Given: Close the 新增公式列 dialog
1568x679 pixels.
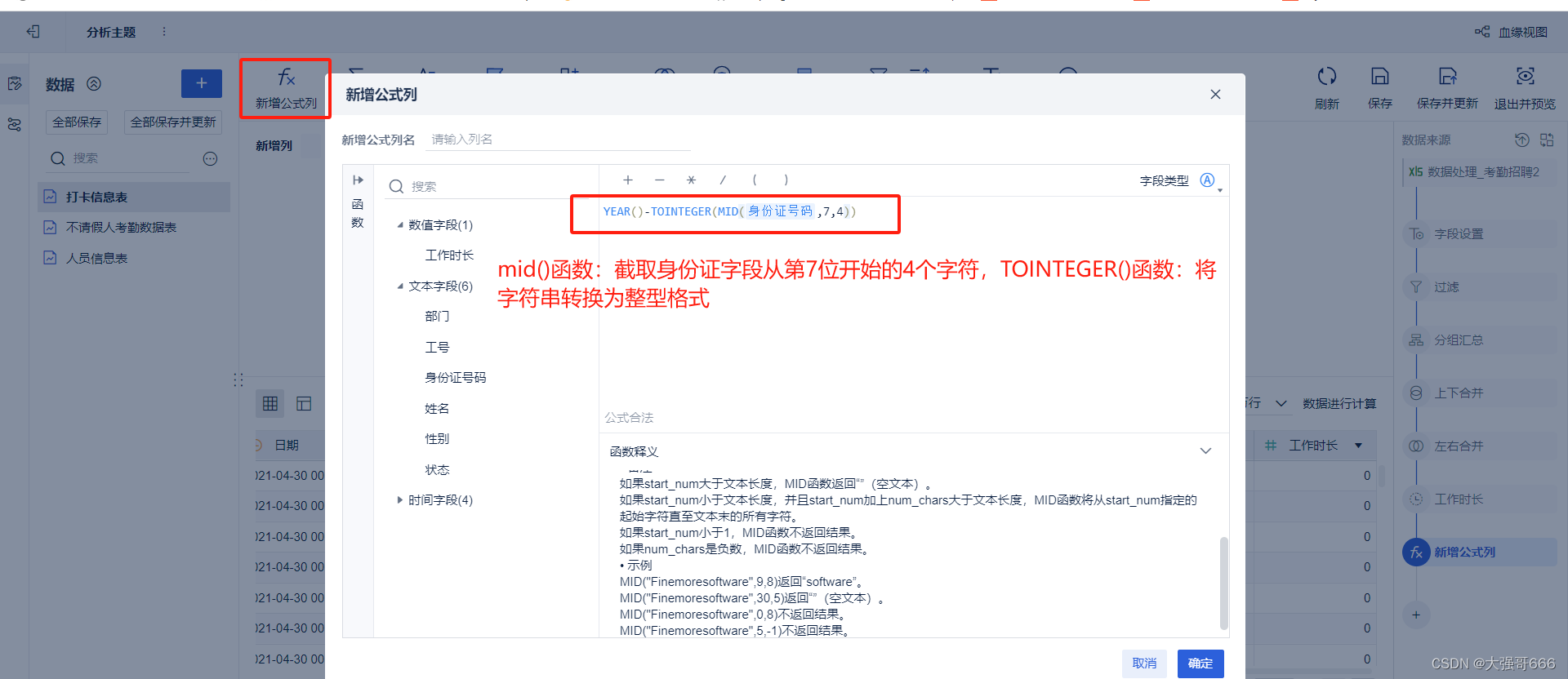Looking at the screenshot, I should coord(1215,95).
